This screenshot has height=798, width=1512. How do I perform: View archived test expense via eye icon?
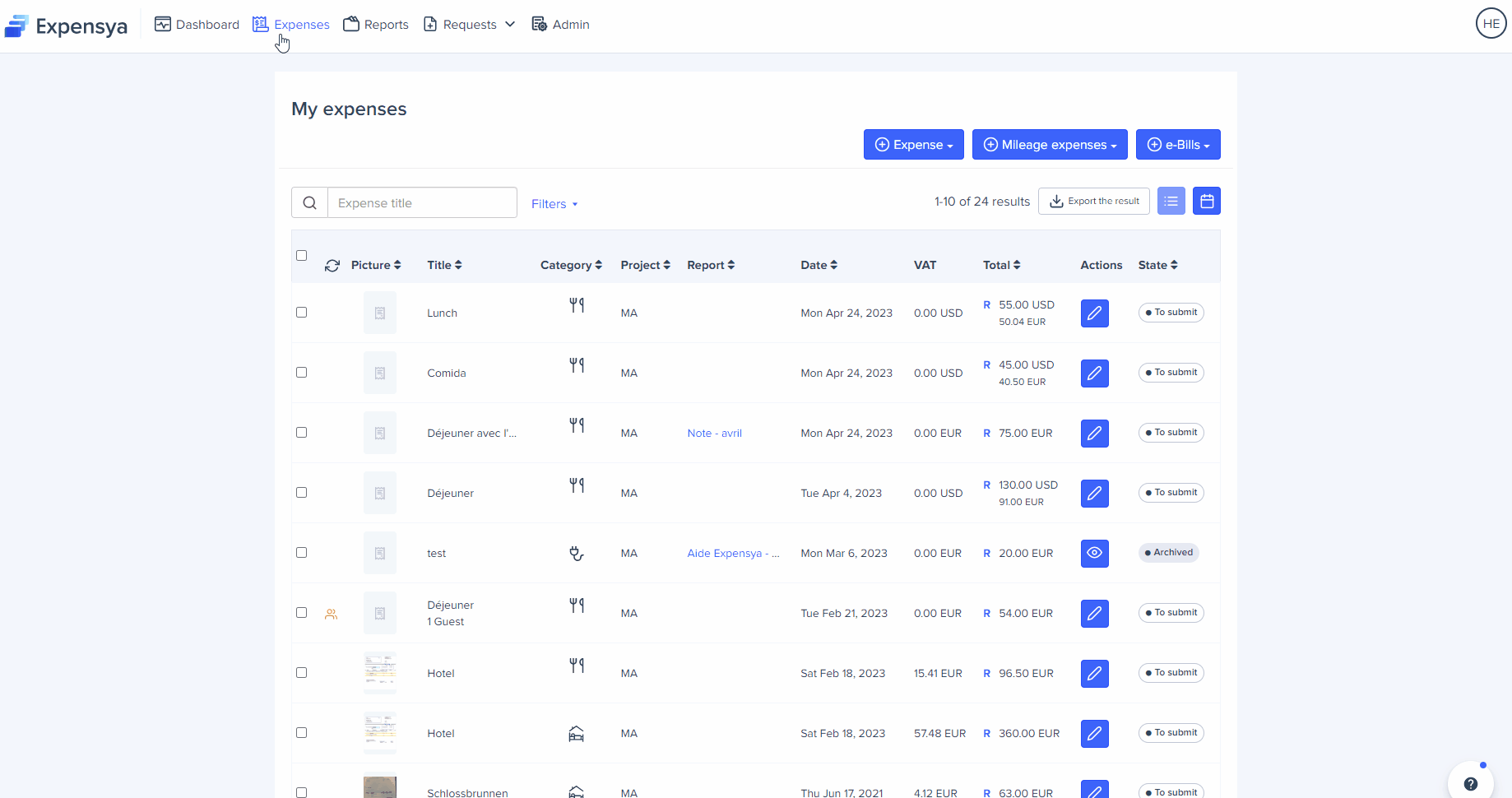[1094, 553]
